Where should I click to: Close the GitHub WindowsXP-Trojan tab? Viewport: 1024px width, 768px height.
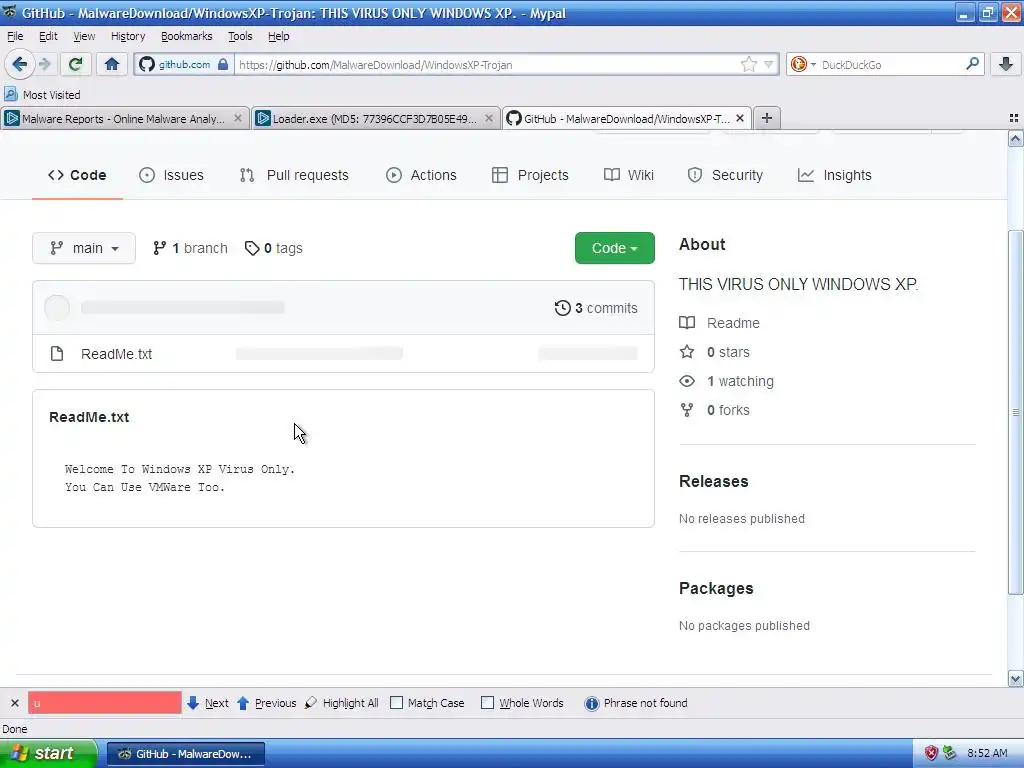[739, 118]
